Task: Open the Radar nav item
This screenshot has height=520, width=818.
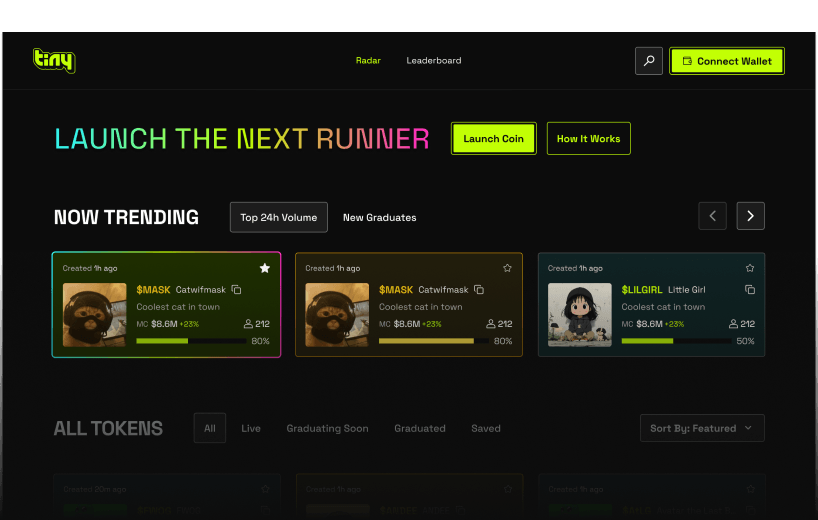Action: [368, 61]
